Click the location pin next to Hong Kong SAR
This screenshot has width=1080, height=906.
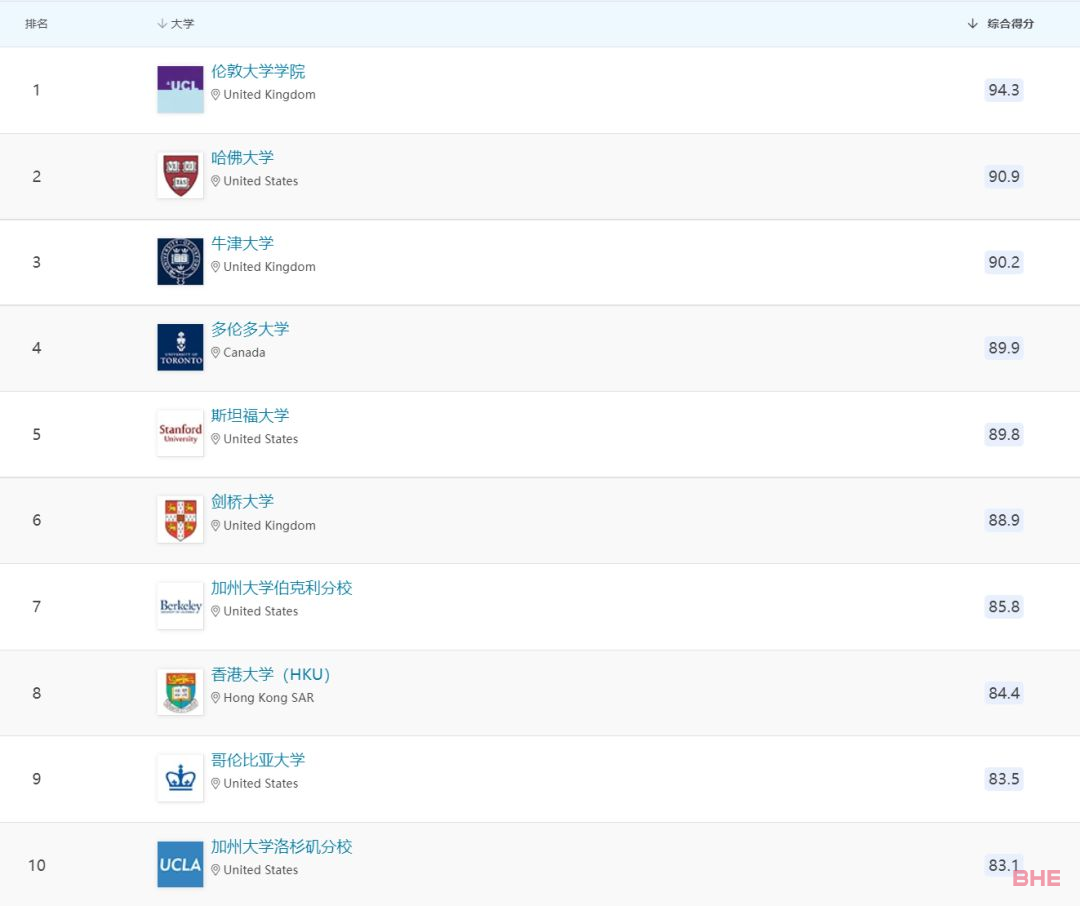[216, 698]
